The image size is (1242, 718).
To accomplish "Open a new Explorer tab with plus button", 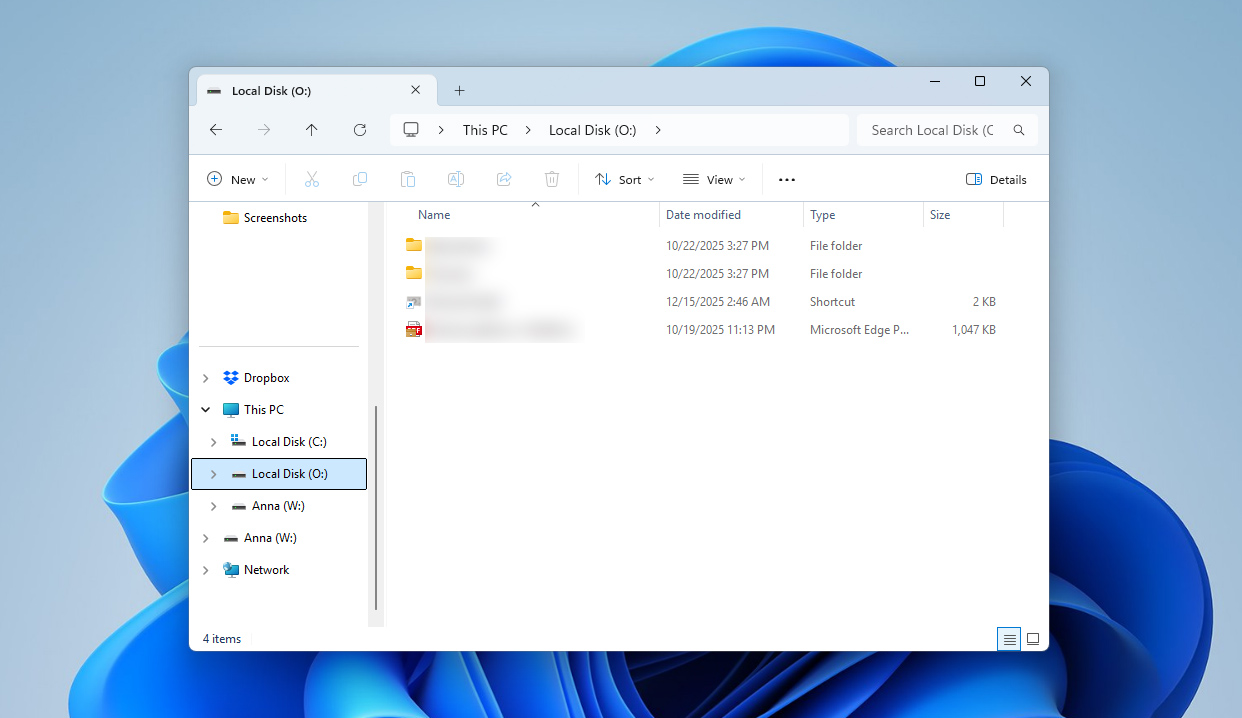I will 459,90.
